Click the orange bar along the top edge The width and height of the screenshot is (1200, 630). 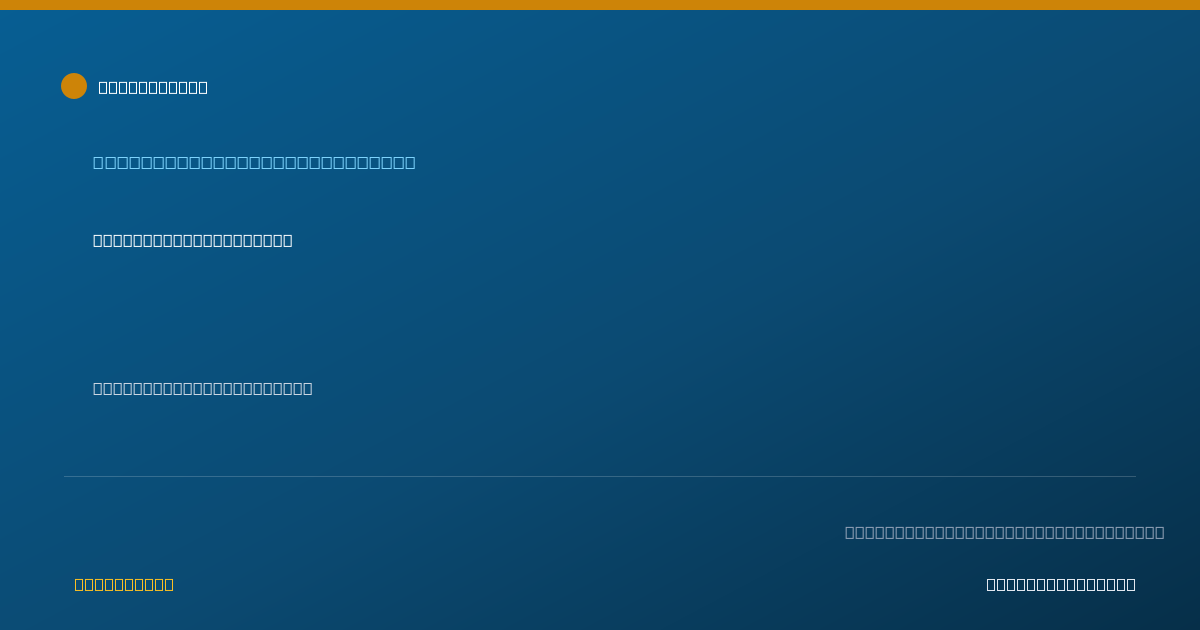point(600,5)
